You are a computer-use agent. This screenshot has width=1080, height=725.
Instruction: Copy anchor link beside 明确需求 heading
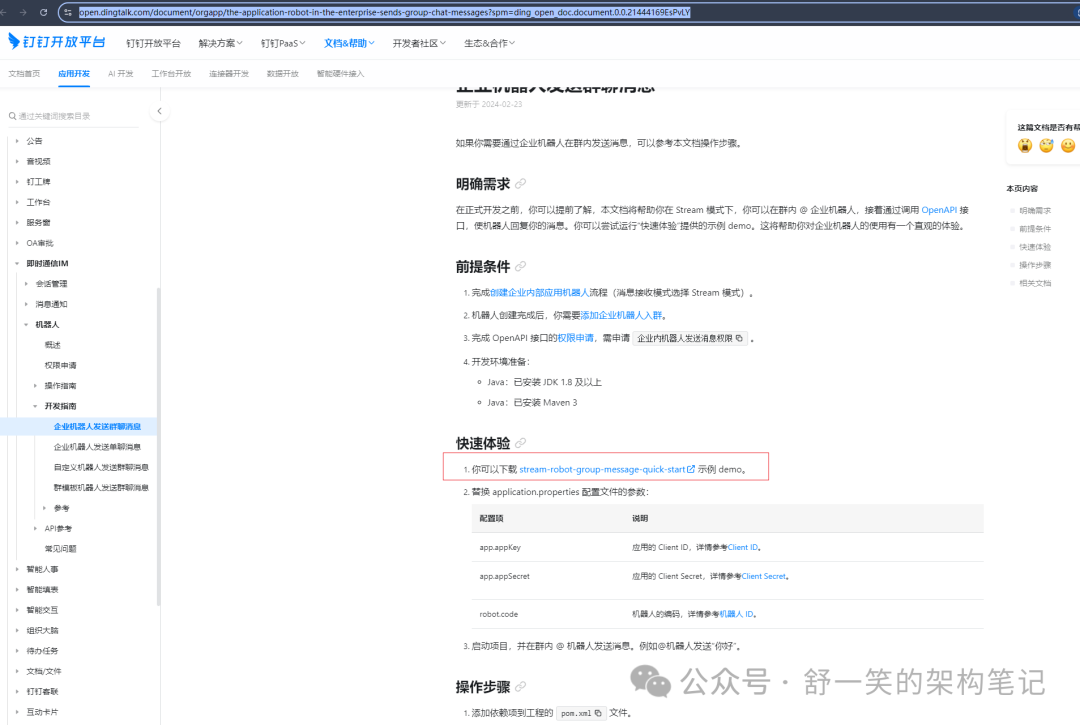[521, 184]
